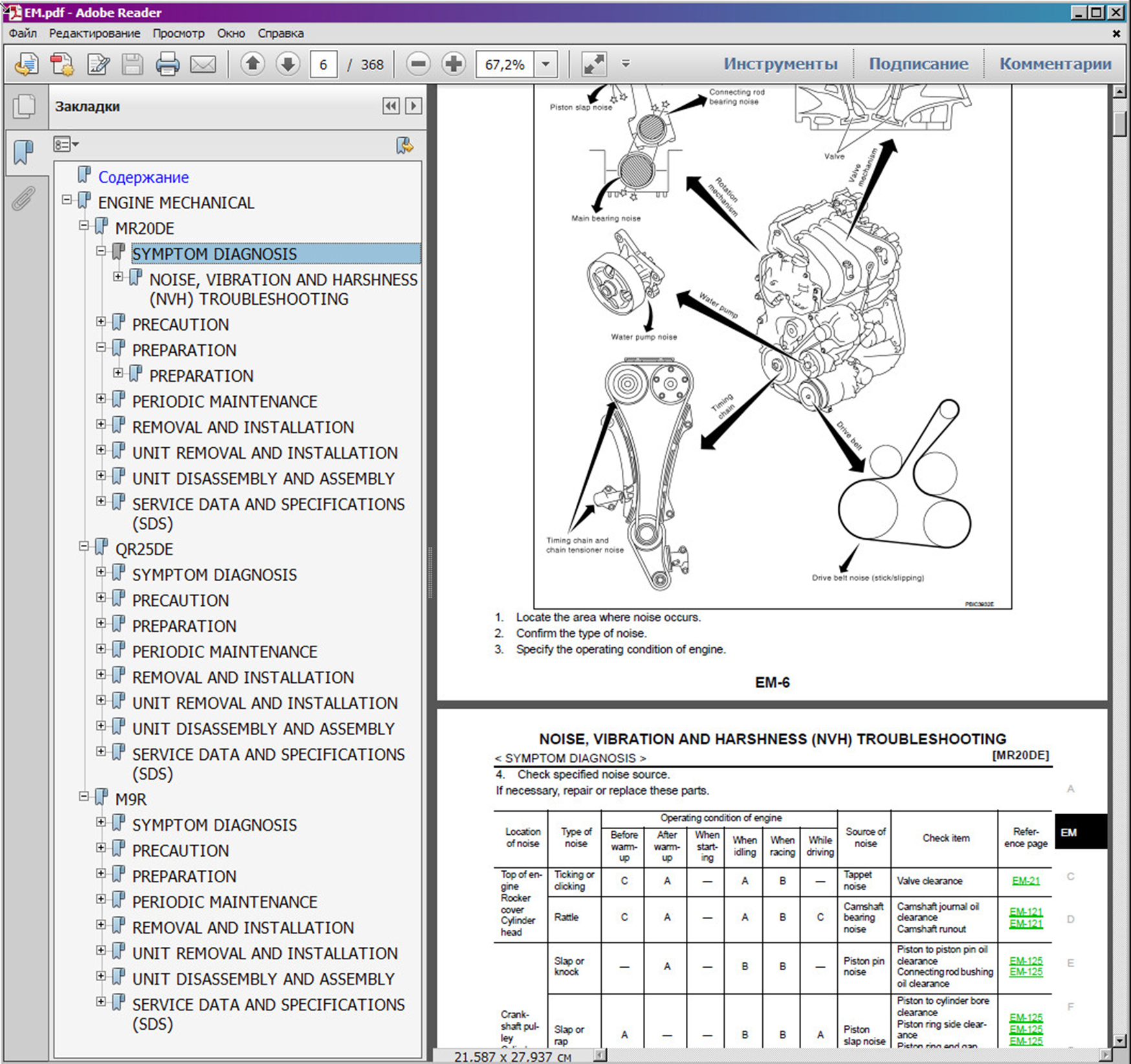Image resolution: width=1131 pixels, height=1064 pixels.
Task: Open the attachments paperclip panel
Action: point(23,199)
